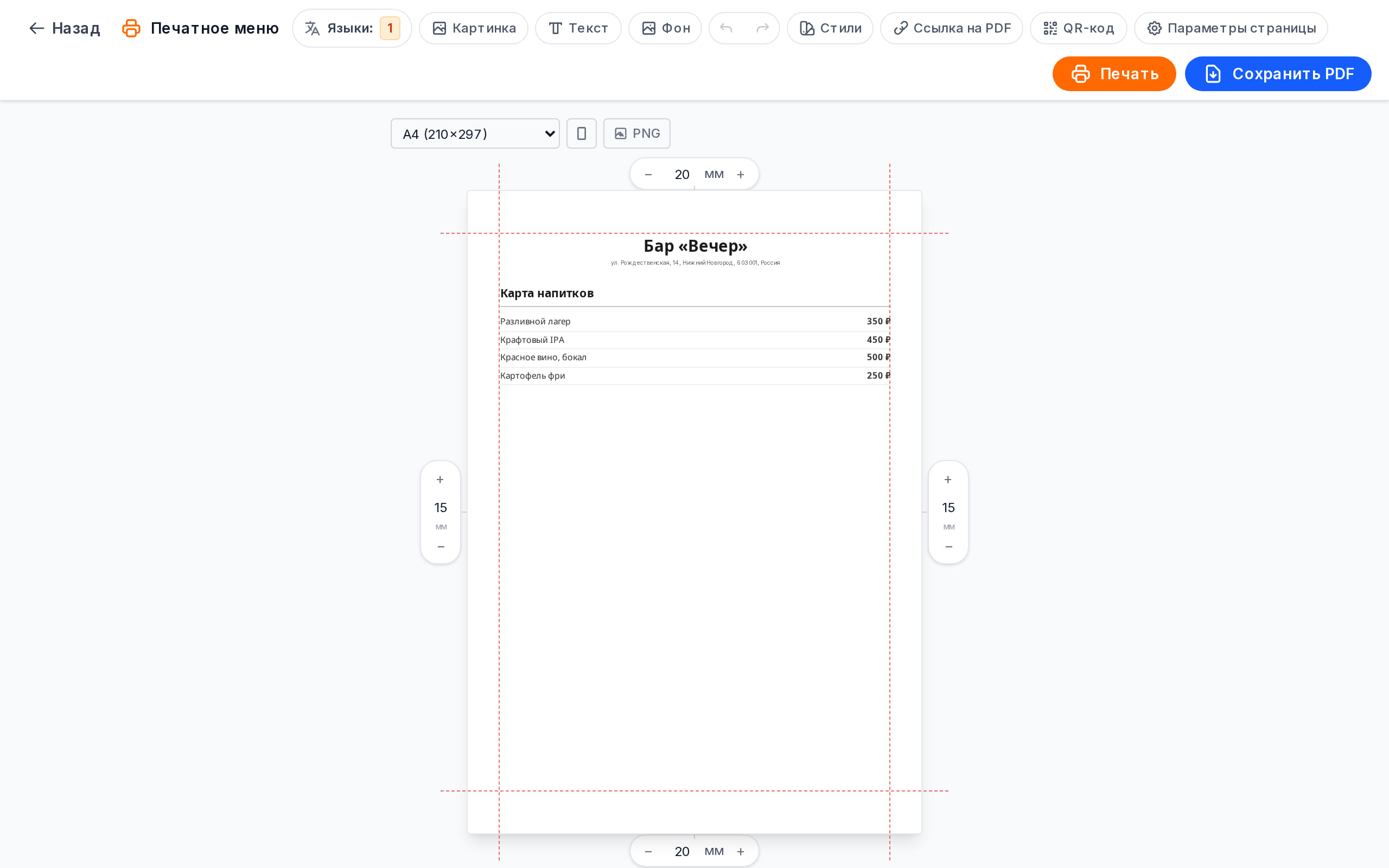Open the Фон background settings

pos(665,28)
